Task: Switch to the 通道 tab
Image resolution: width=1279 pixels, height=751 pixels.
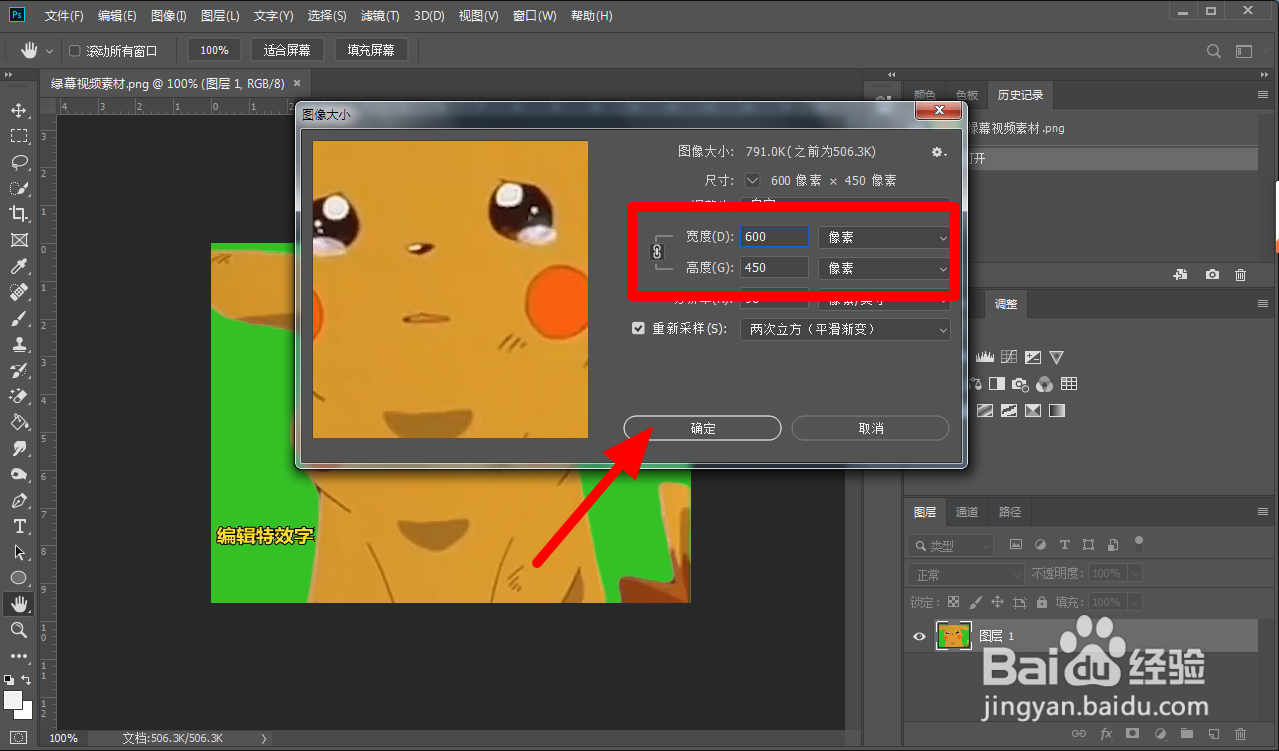Action: [967, 512]
